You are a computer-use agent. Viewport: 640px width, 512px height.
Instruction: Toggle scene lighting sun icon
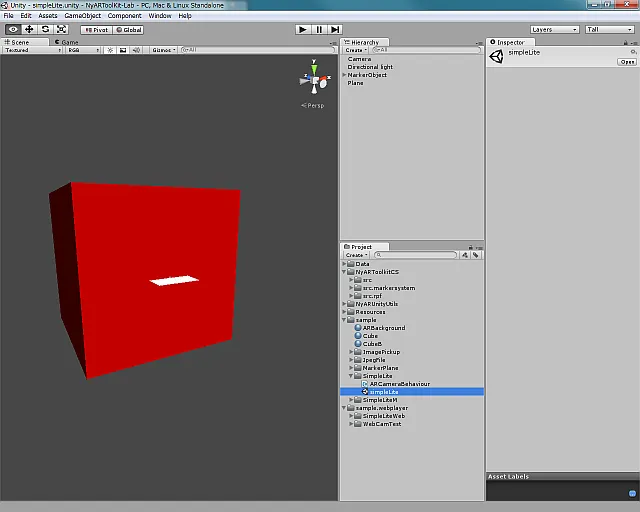110,50
